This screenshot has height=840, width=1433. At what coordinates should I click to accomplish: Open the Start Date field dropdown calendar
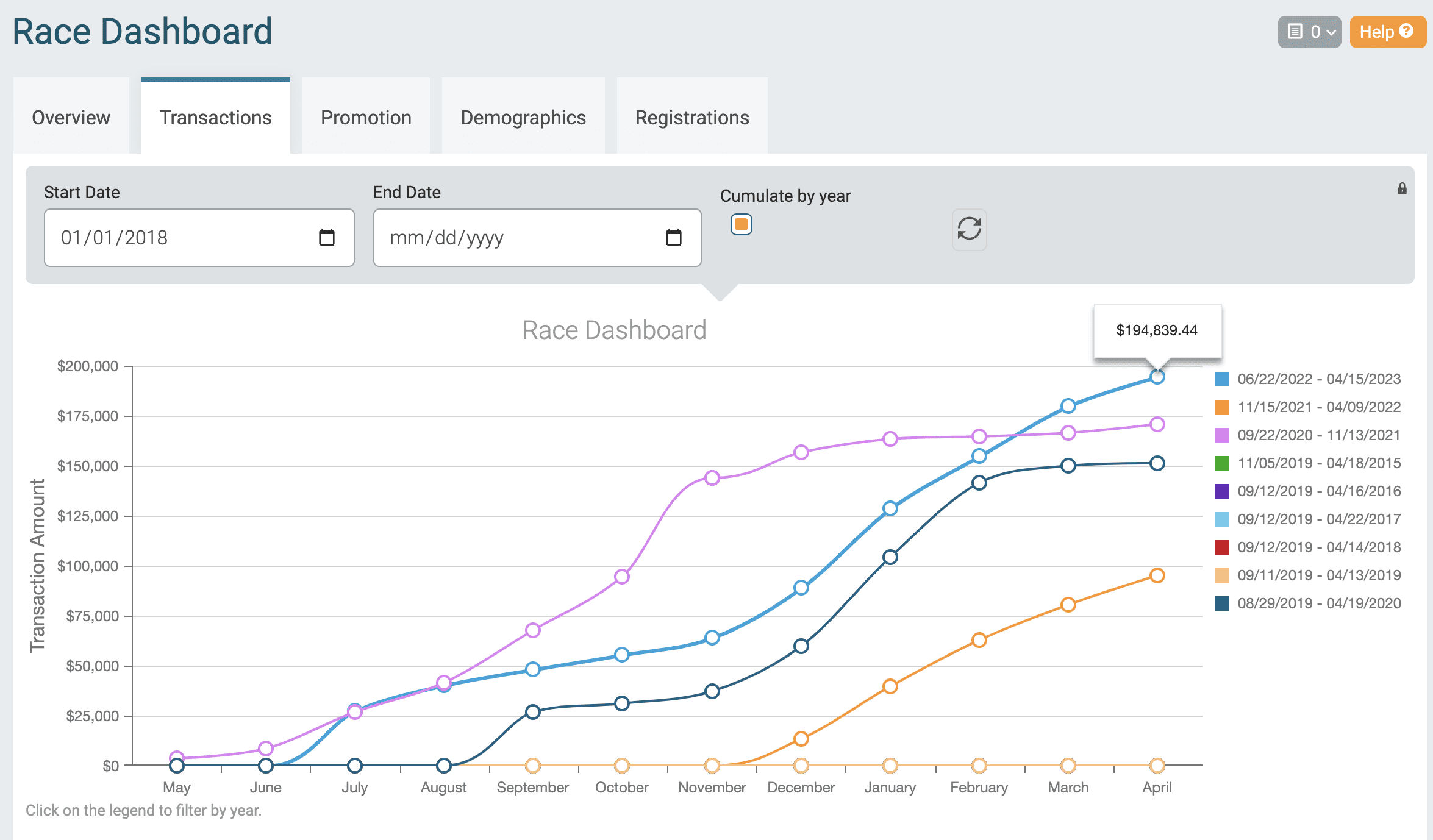pyautogui.click(x=327, y=238)
